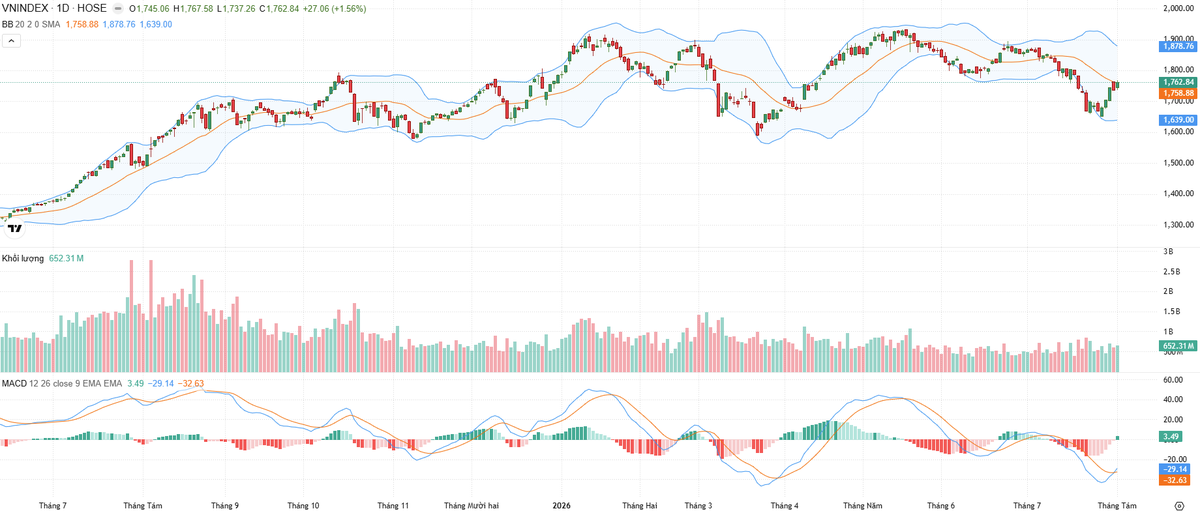Click the 1,762.84 current price label
Screen dimensions: 1200x511
(1179, 82)
